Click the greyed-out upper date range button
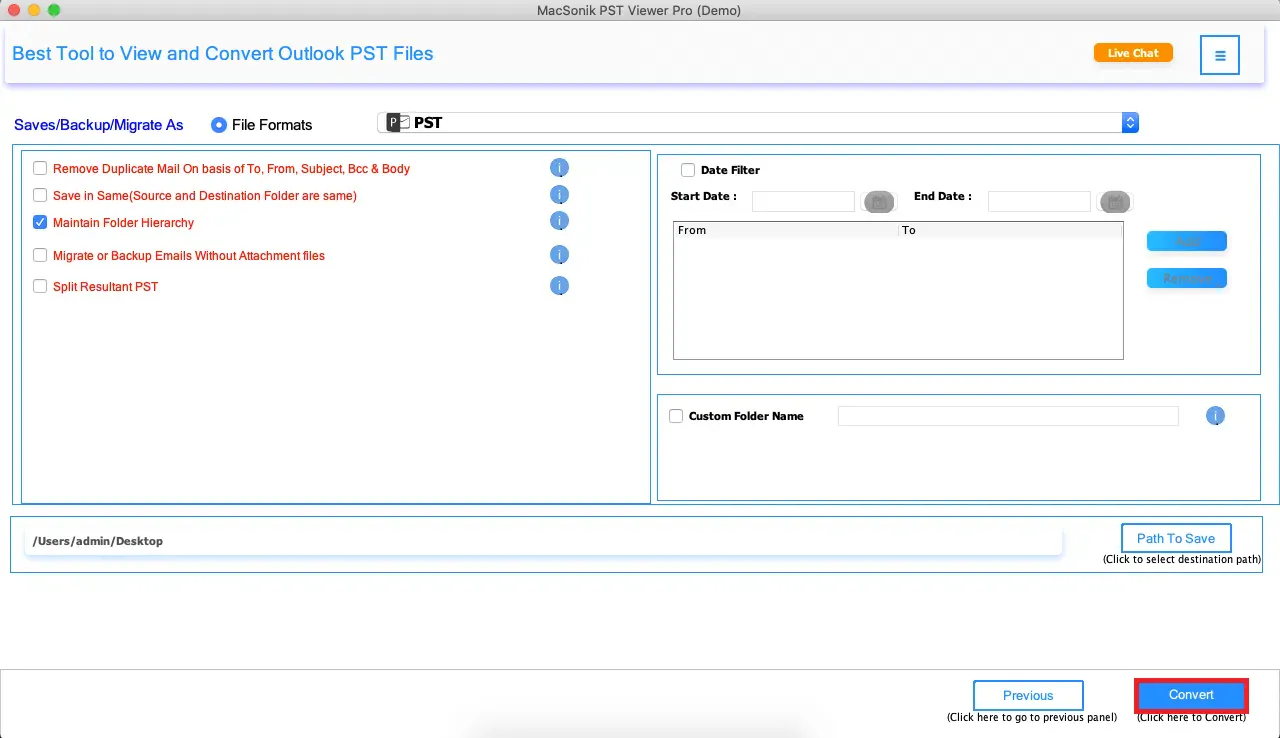This screenshot has height=738, width=1280. (1187, 242)
